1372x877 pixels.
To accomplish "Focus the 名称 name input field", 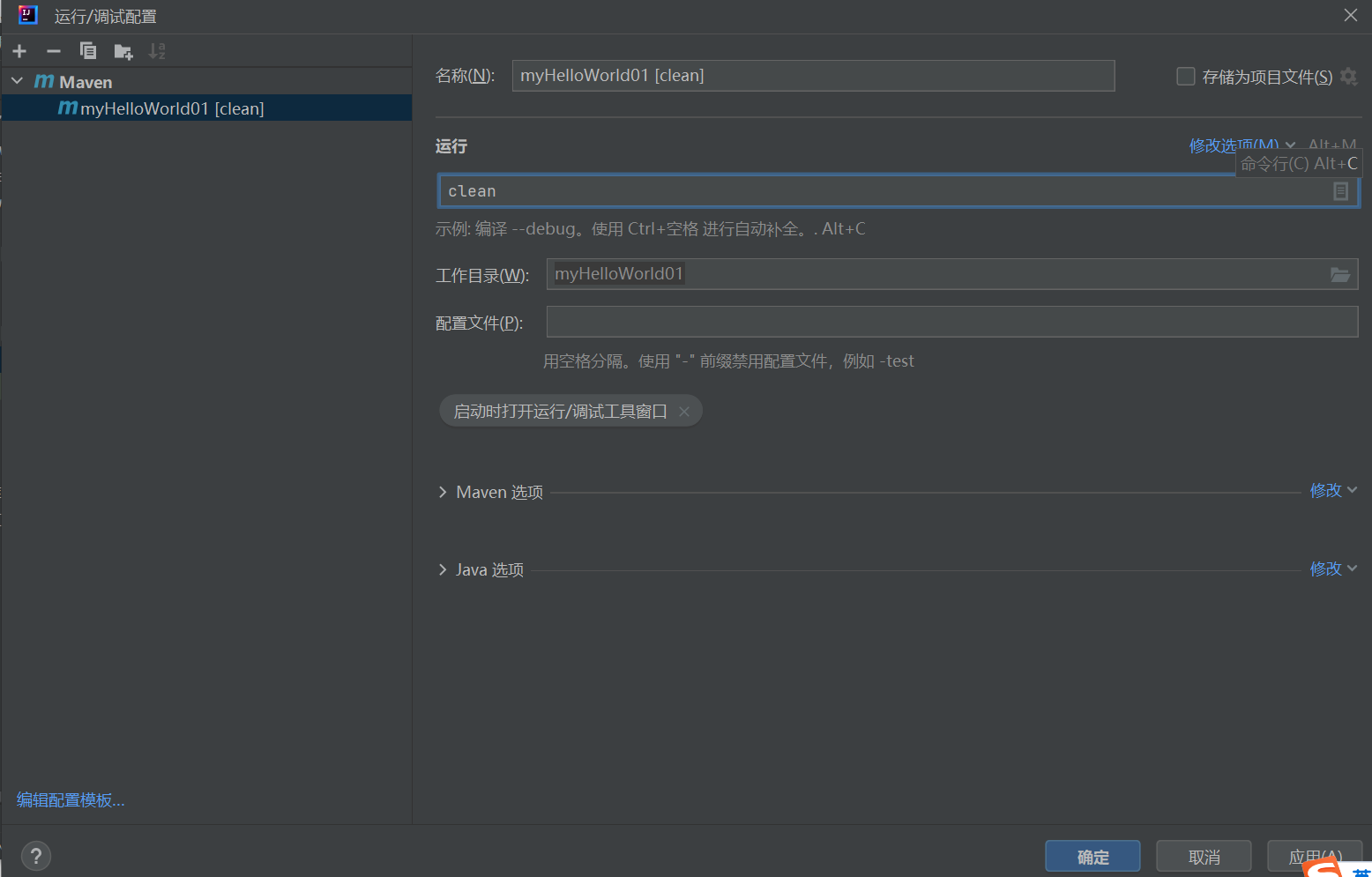I will pos(813,76).
